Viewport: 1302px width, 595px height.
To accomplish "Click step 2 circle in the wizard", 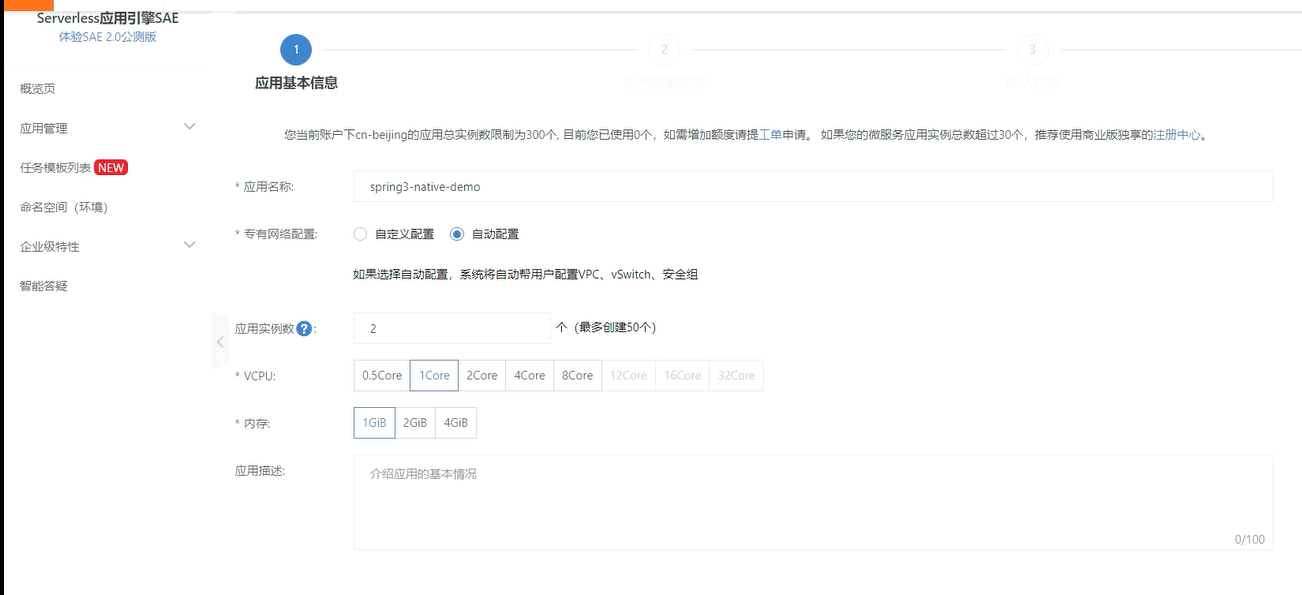I will tap(665, 48).
